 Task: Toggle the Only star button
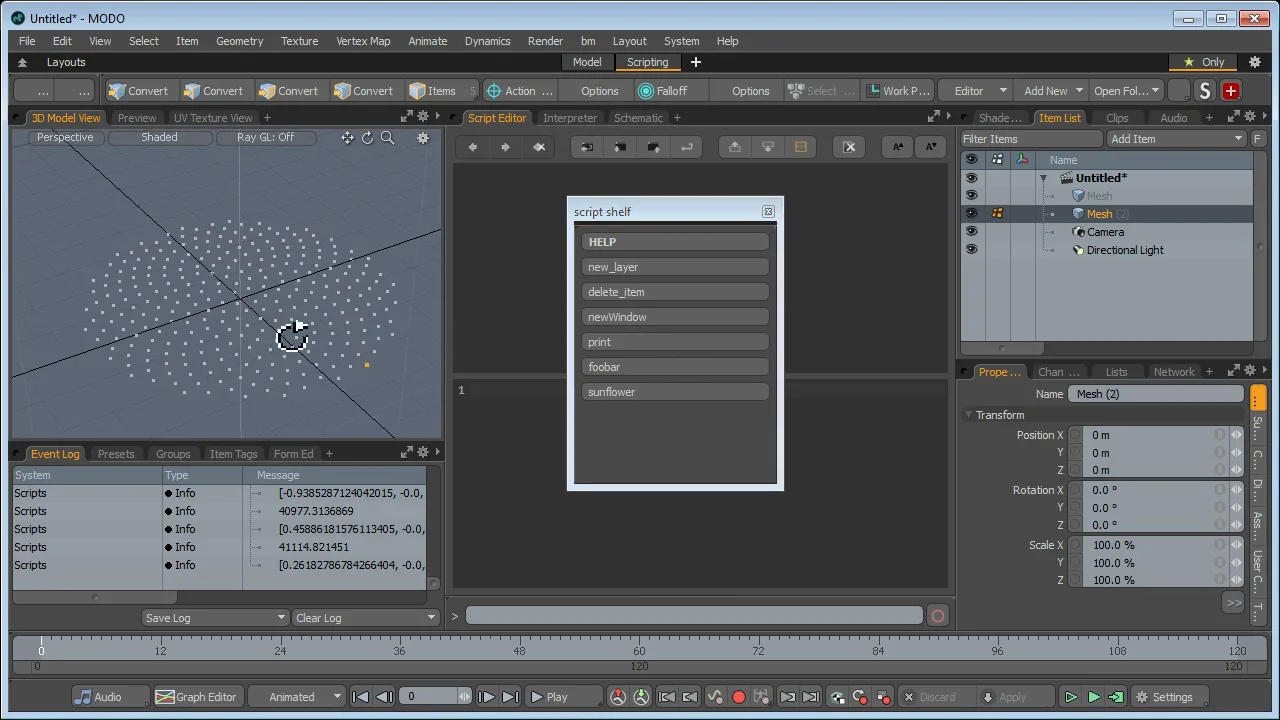[1203, 62]
